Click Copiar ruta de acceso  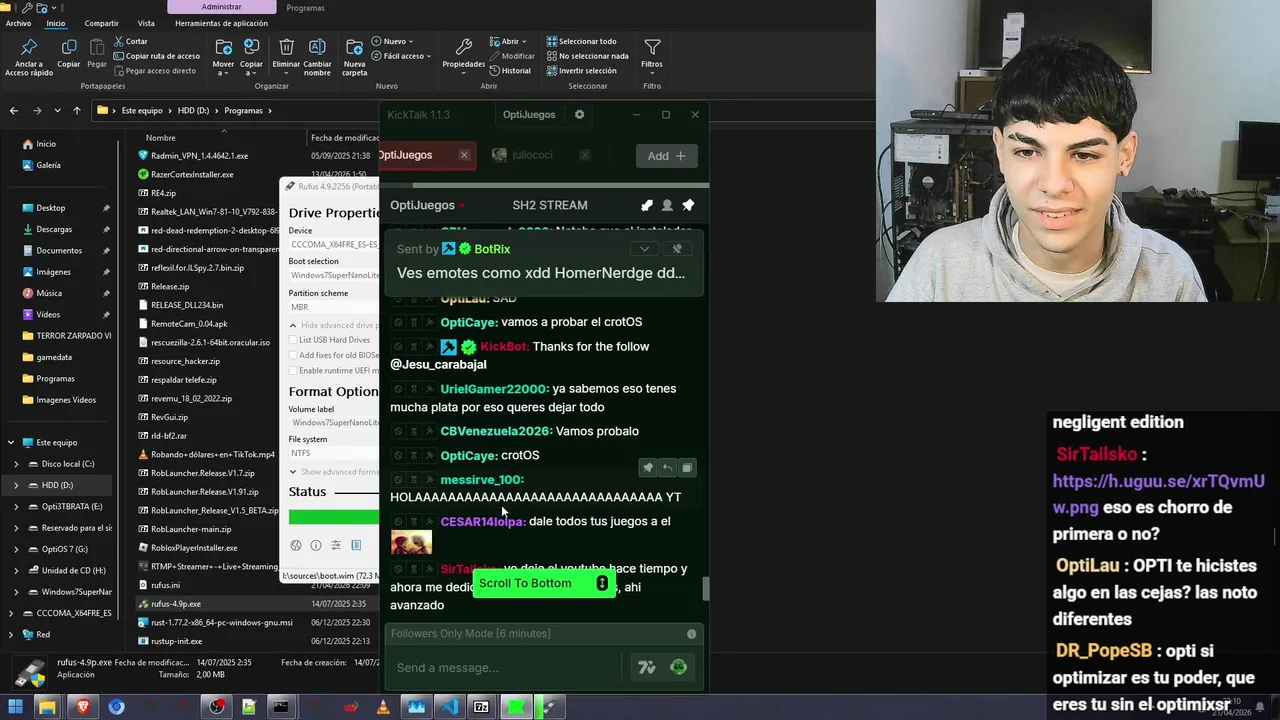[157, 56]
